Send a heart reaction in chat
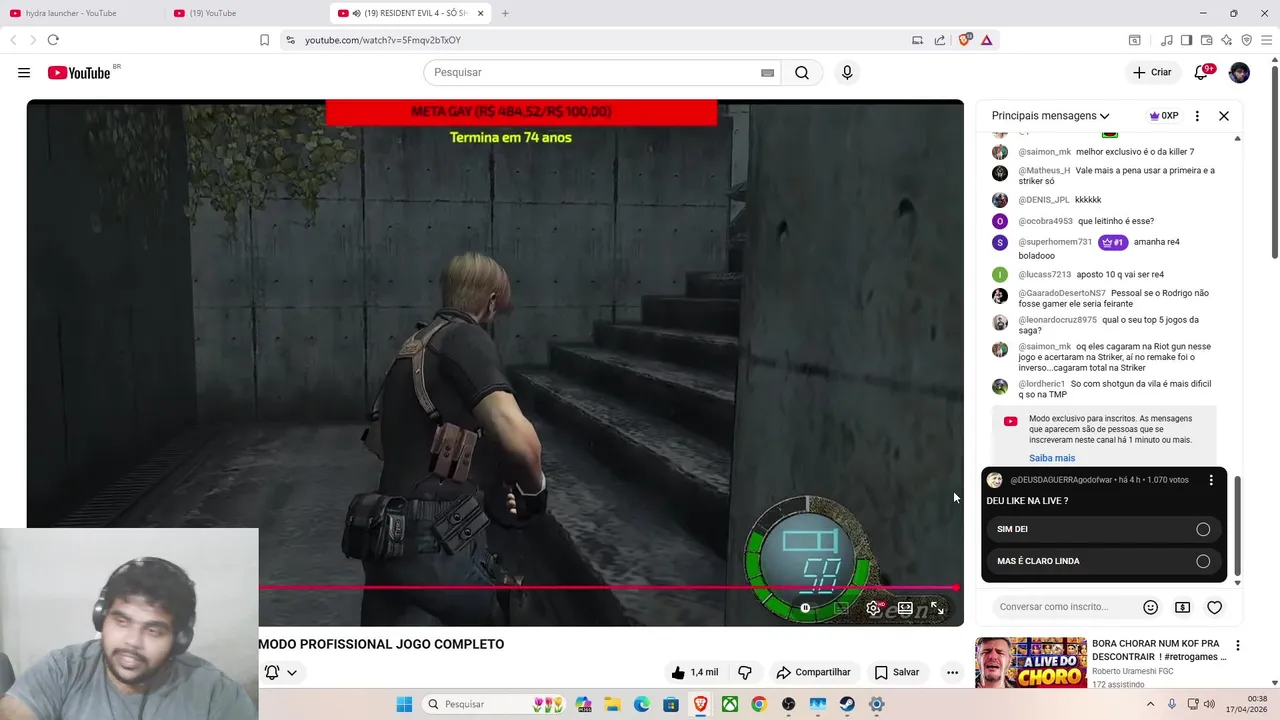The width and height of the screenshot is (1280, 720). pyautogui.click(x=1214, y=607)
